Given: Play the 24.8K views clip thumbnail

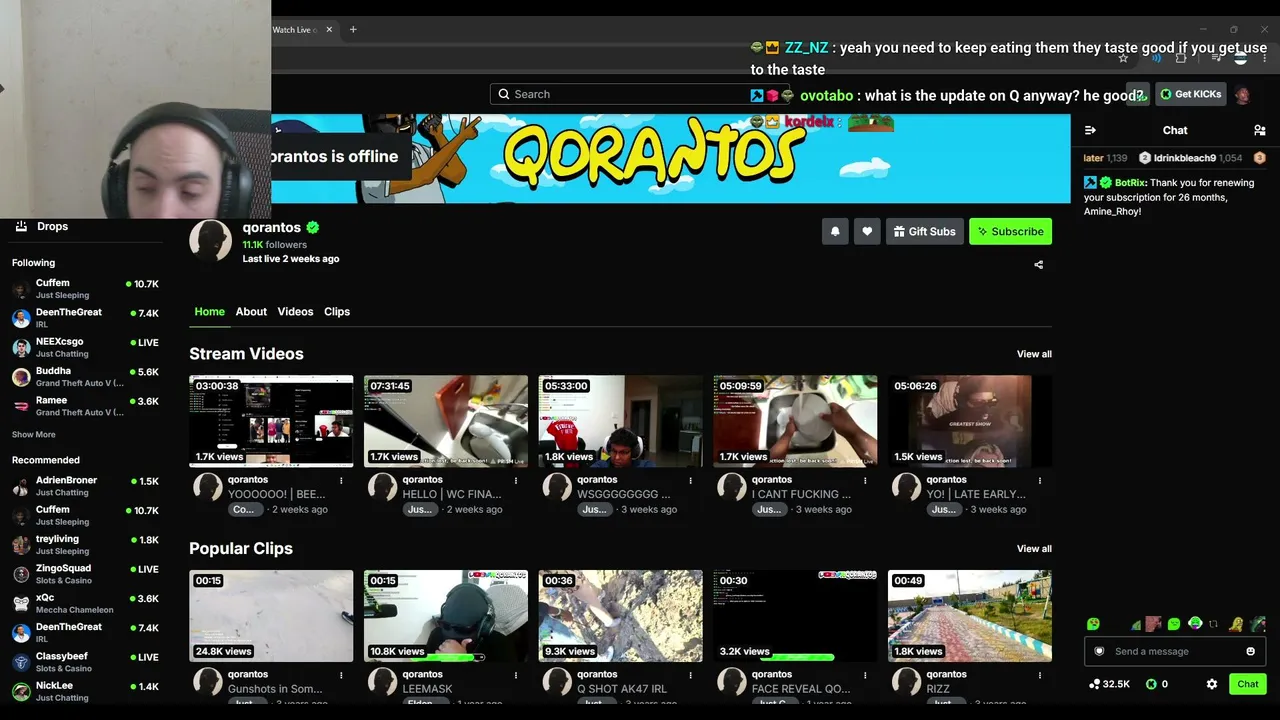Looking at the screenshot, I should click(x=271, y=616).
